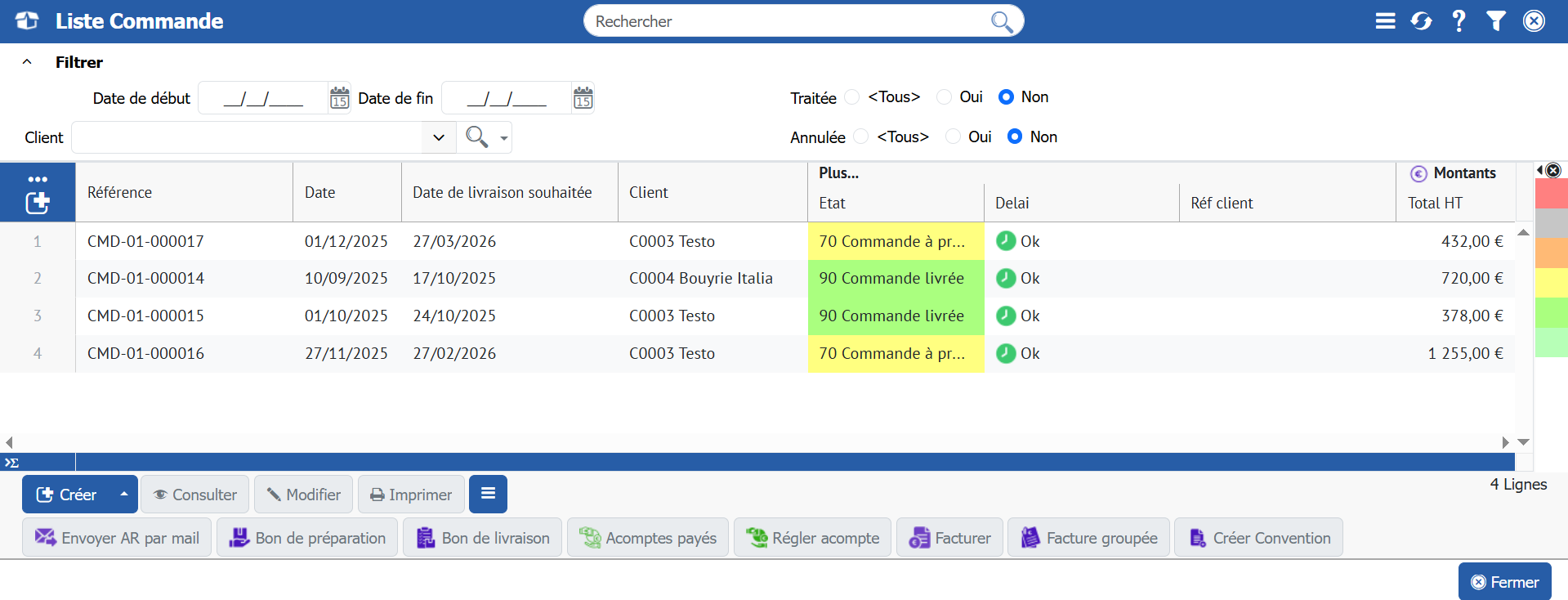The height and width of the screenshot is (600, 1568).
Task: Click the refresh icon in header
Action: click(x=1421, y=21)
